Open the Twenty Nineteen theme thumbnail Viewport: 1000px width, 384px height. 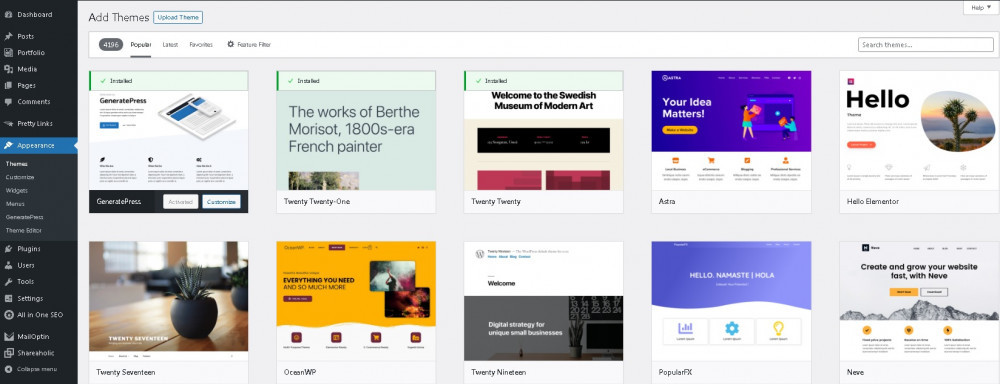pos(543,301)
